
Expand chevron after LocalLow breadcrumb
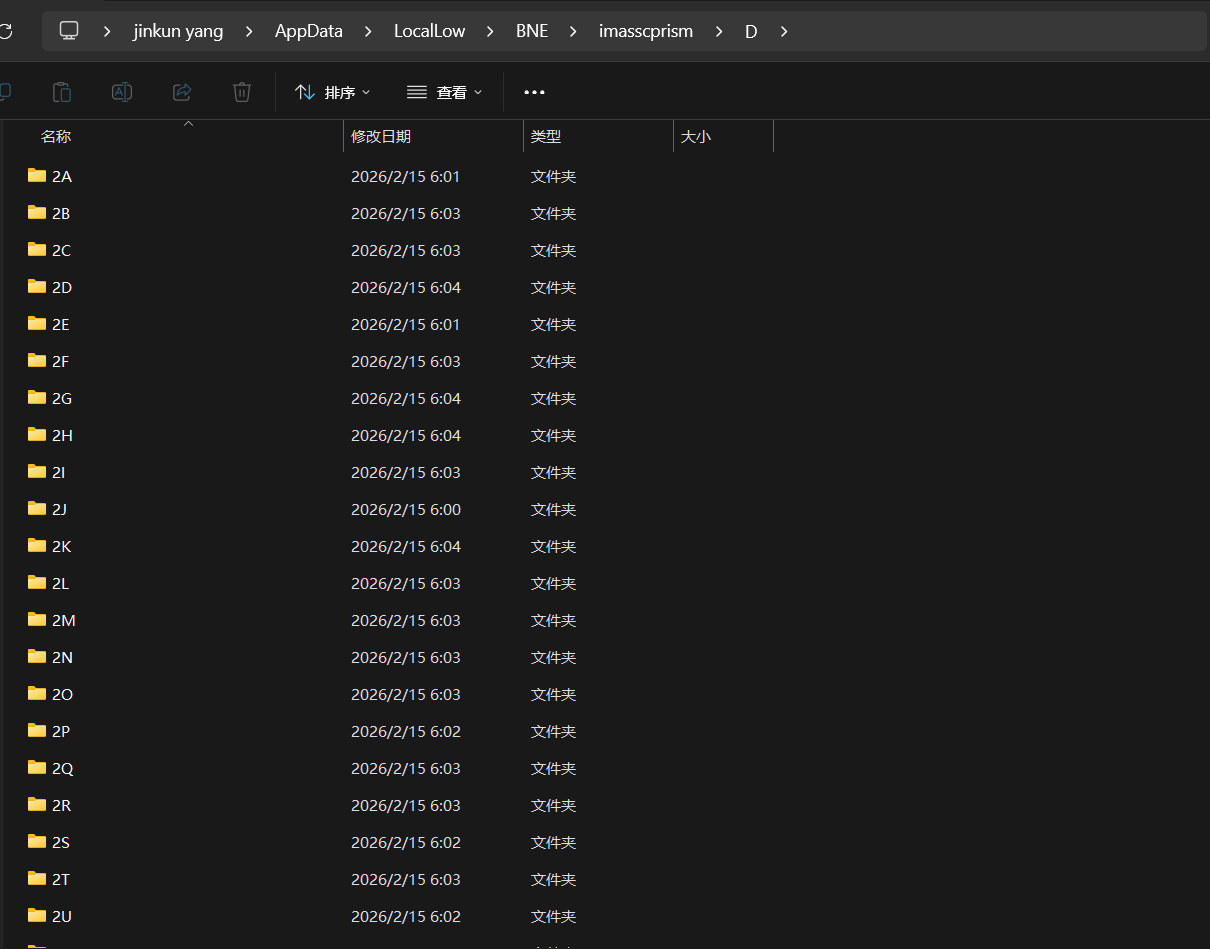[x=491, y=31]
